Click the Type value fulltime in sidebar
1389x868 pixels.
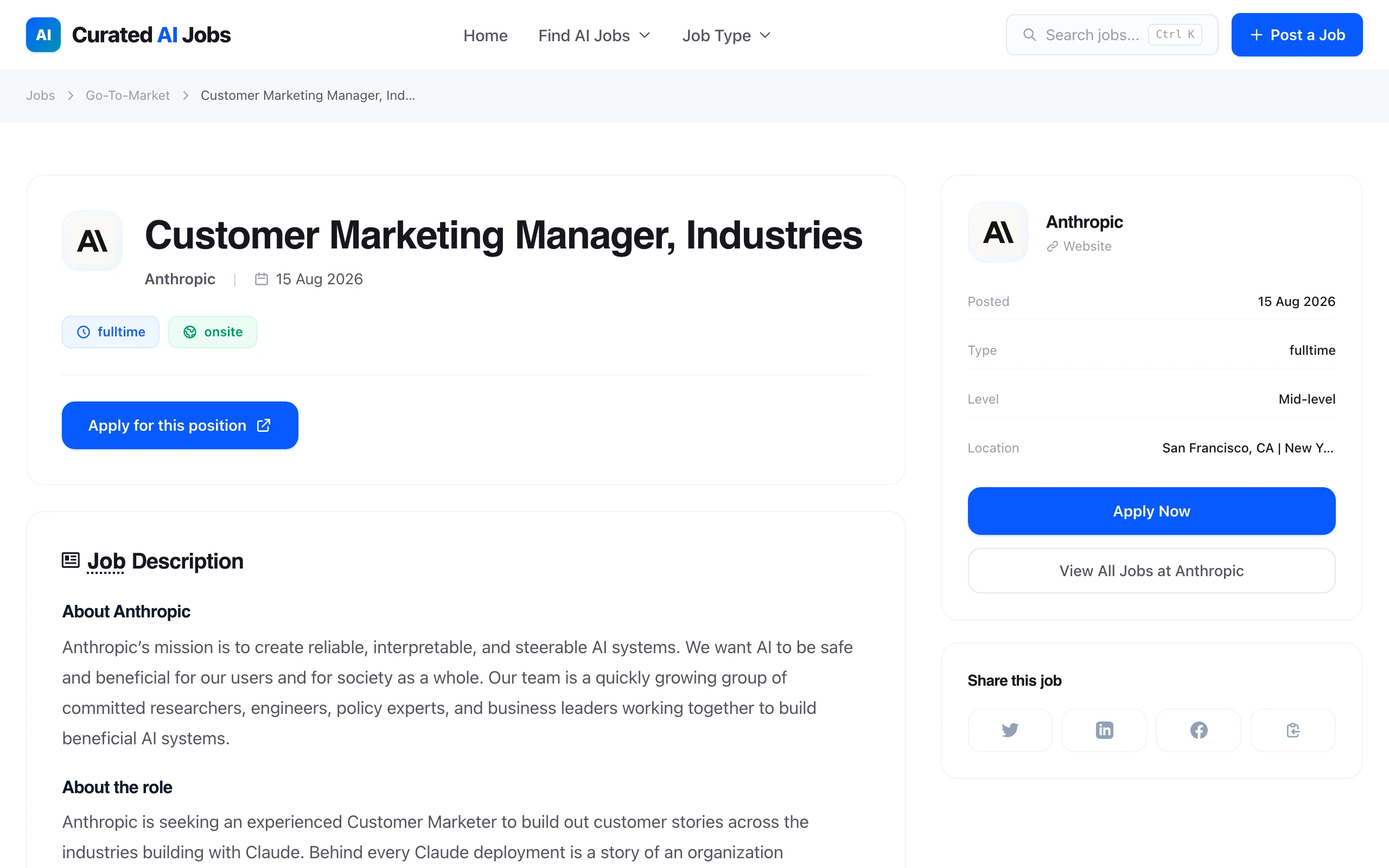1312,350
